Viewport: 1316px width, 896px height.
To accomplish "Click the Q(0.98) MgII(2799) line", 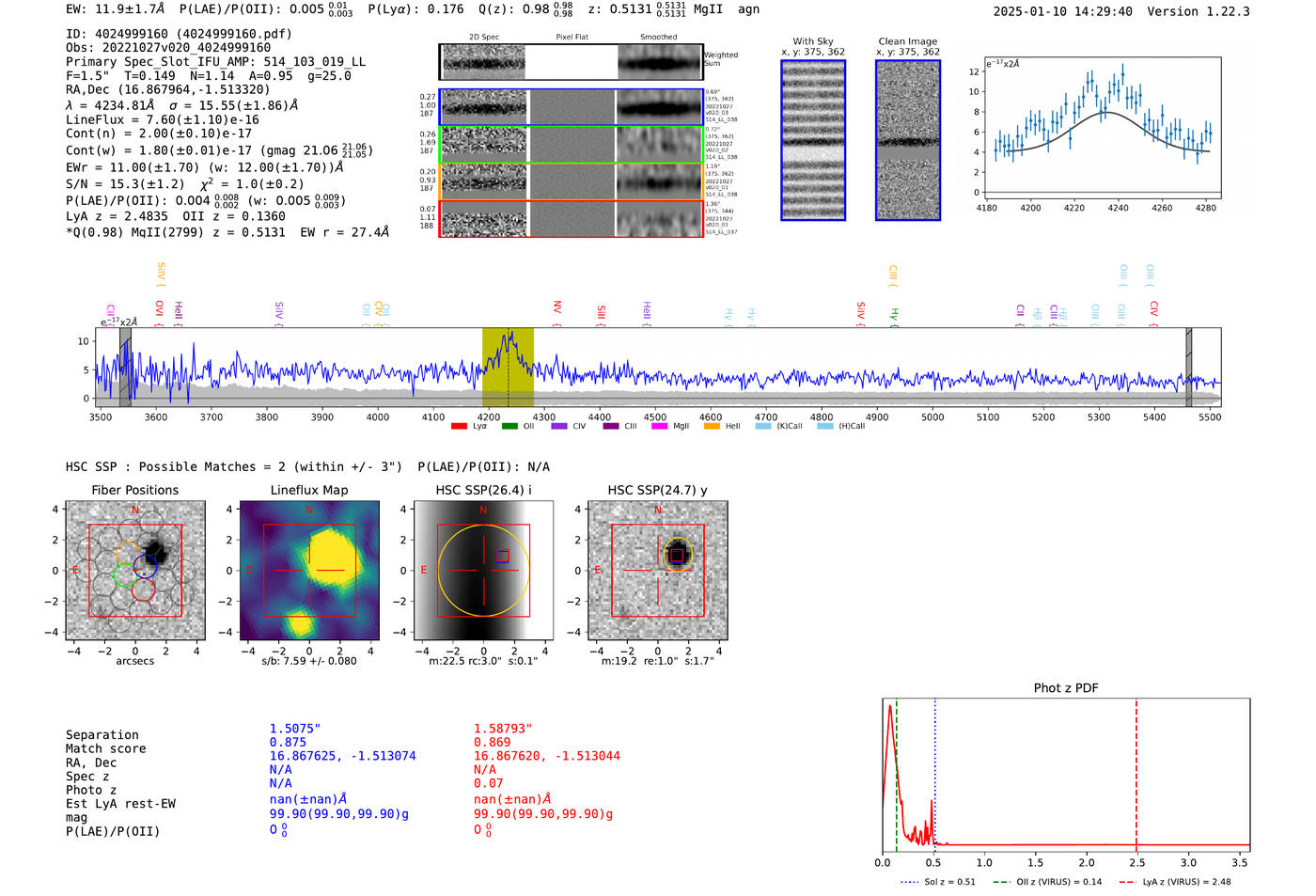I will point(227,232).
